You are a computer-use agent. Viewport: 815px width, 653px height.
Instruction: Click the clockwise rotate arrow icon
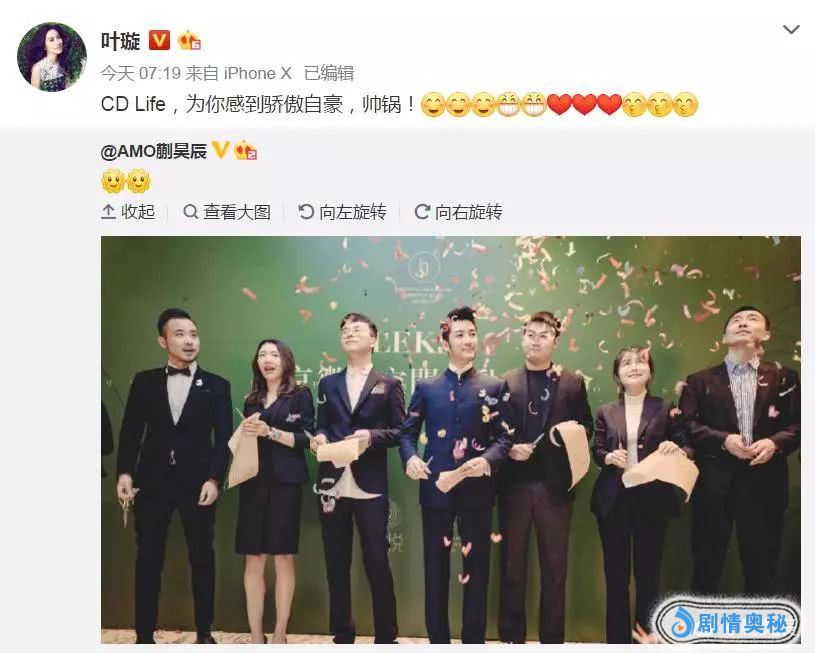(422, 212)
